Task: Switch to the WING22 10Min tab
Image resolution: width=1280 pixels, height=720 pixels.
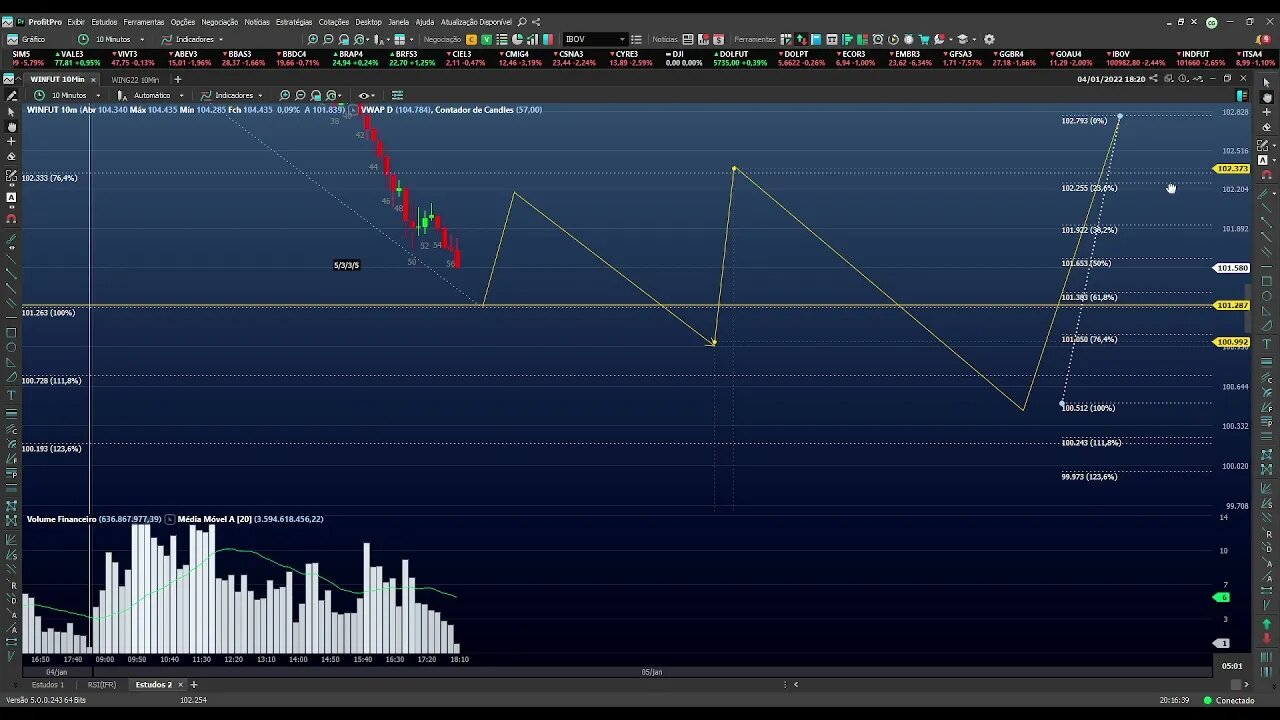Action: pyautogui.click(x=135, y=79)
